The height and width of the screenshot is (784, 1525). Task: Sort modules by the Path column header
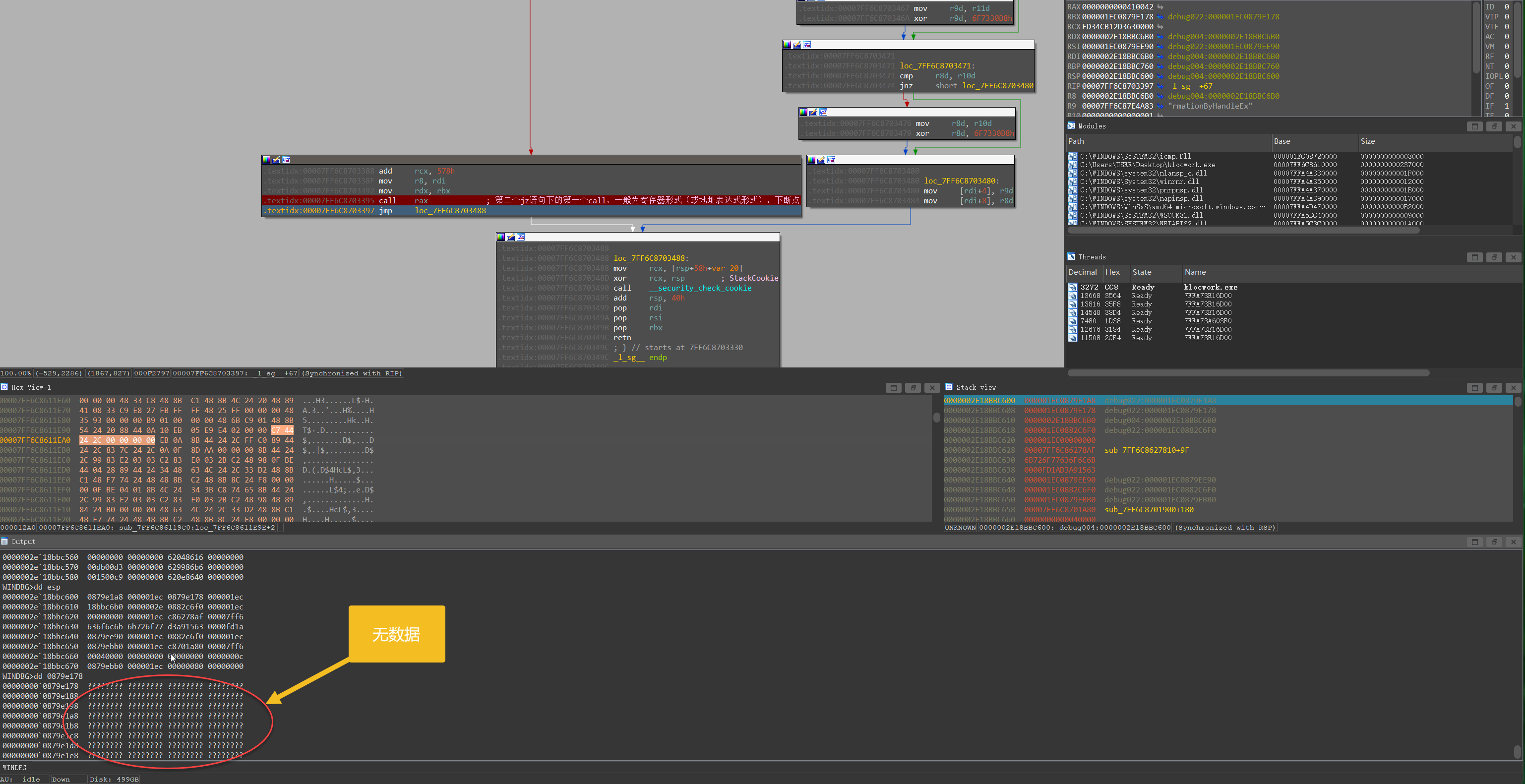coord(1076,141)
